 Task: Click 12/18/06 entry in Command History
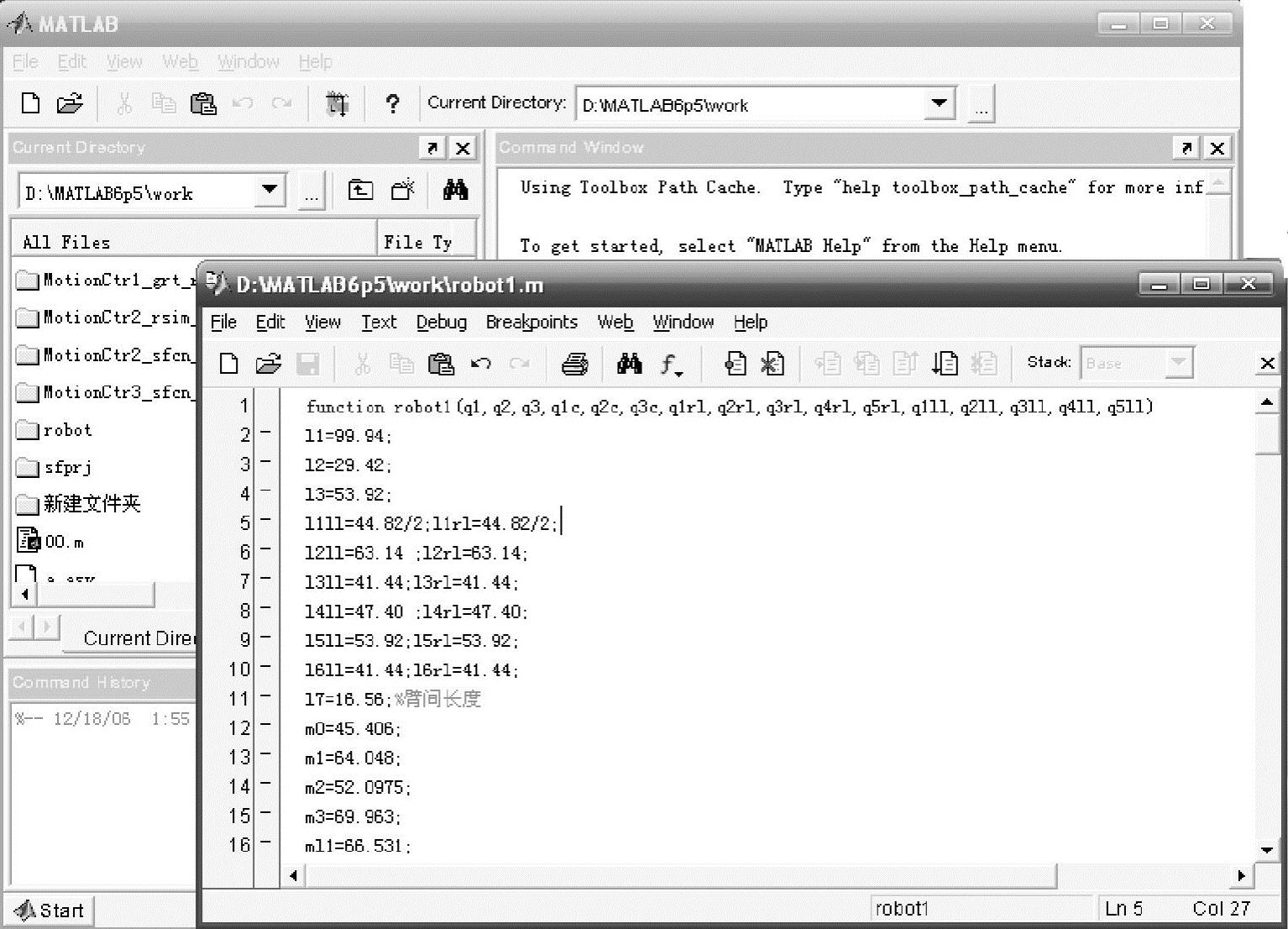(x=102, y=719)
